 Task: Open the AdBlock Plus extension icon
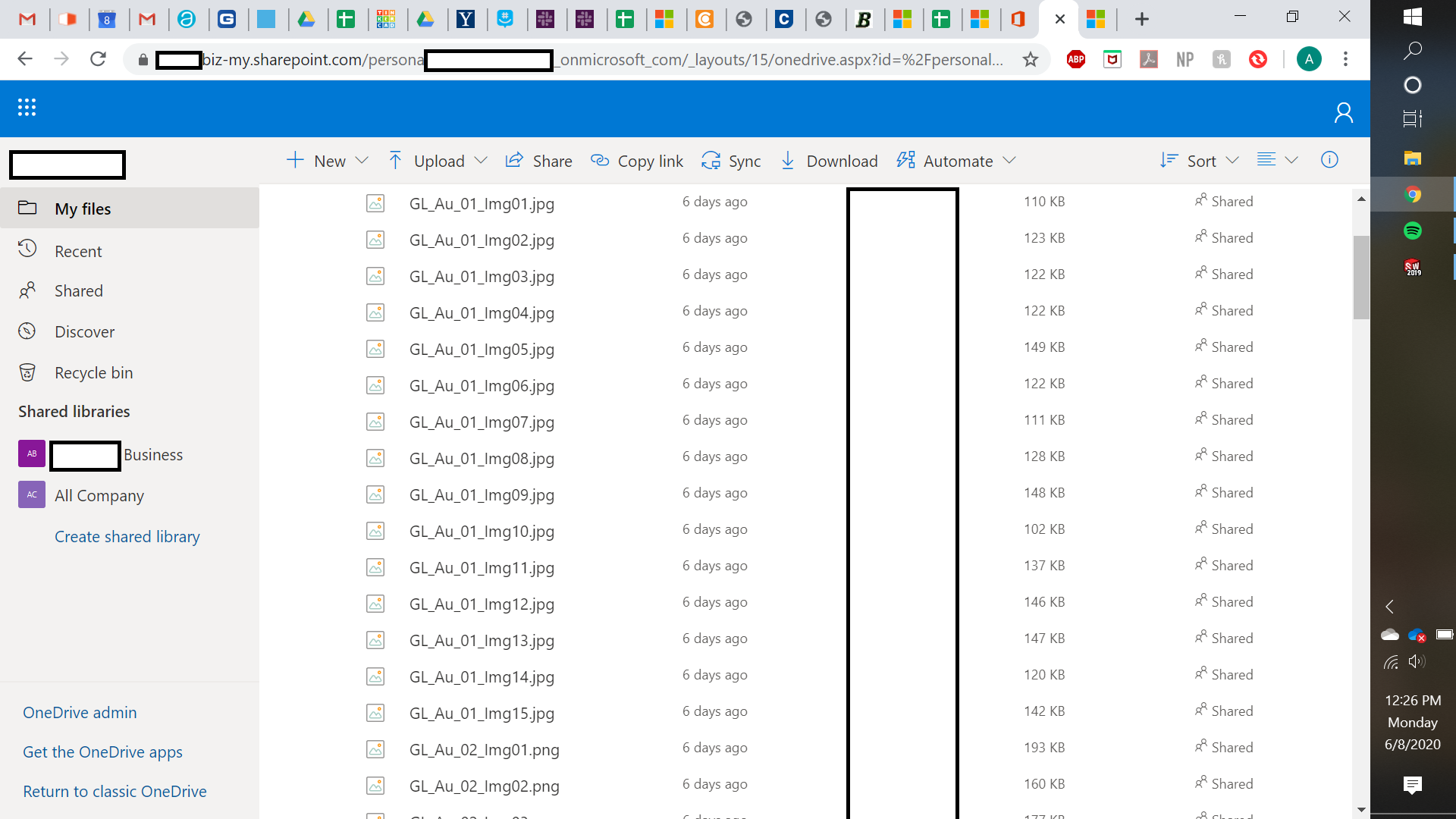point(1075,58)
